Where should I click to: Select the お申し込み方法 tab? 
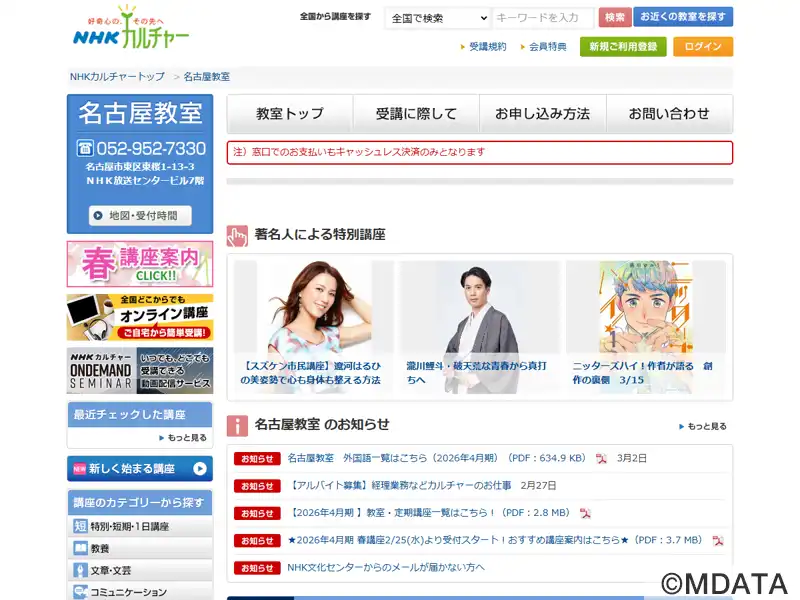click(543, 114)
